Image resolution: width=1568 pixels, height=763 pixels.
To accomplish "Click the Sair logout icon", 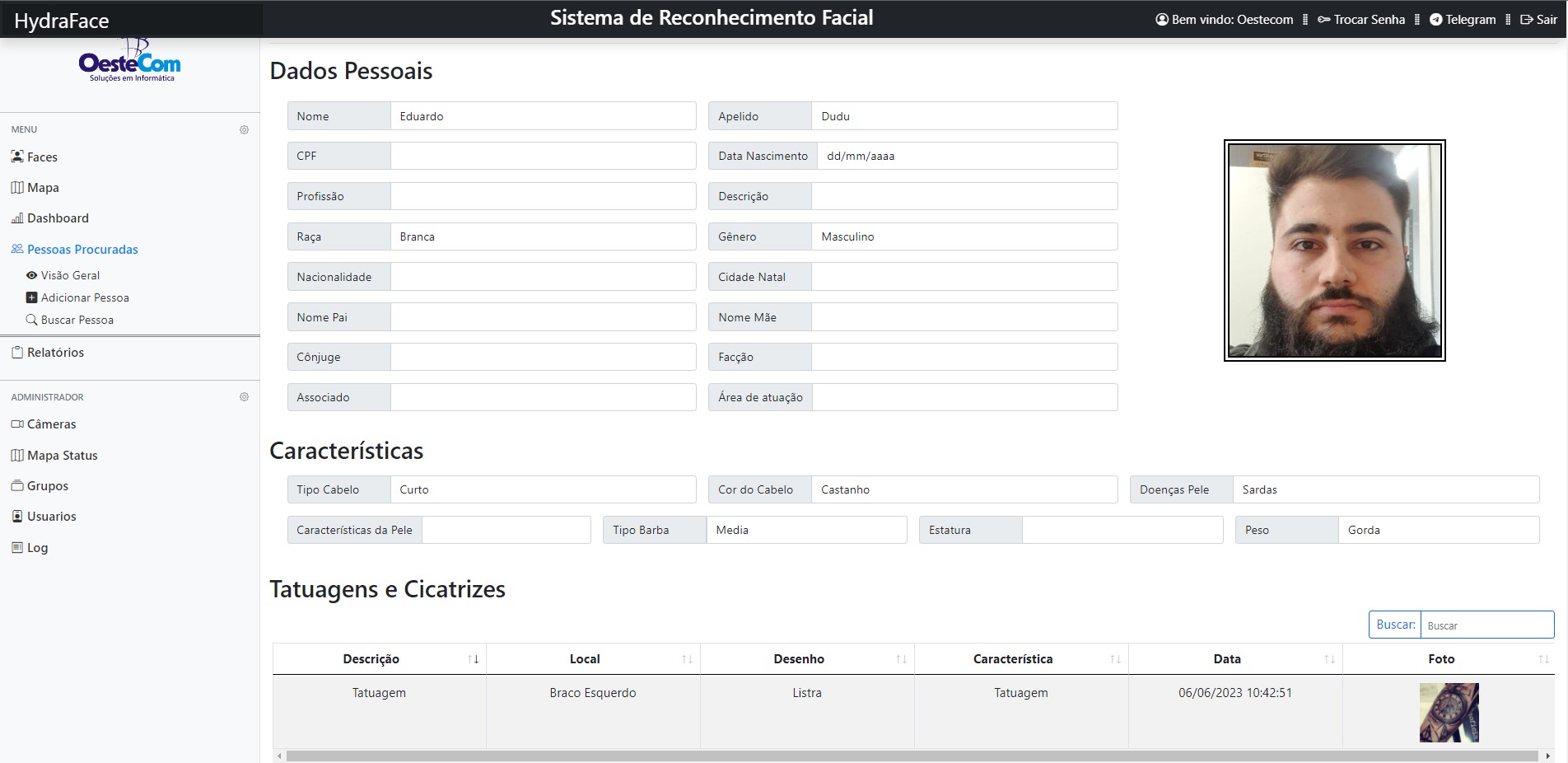I will [x=1526, y=20].
